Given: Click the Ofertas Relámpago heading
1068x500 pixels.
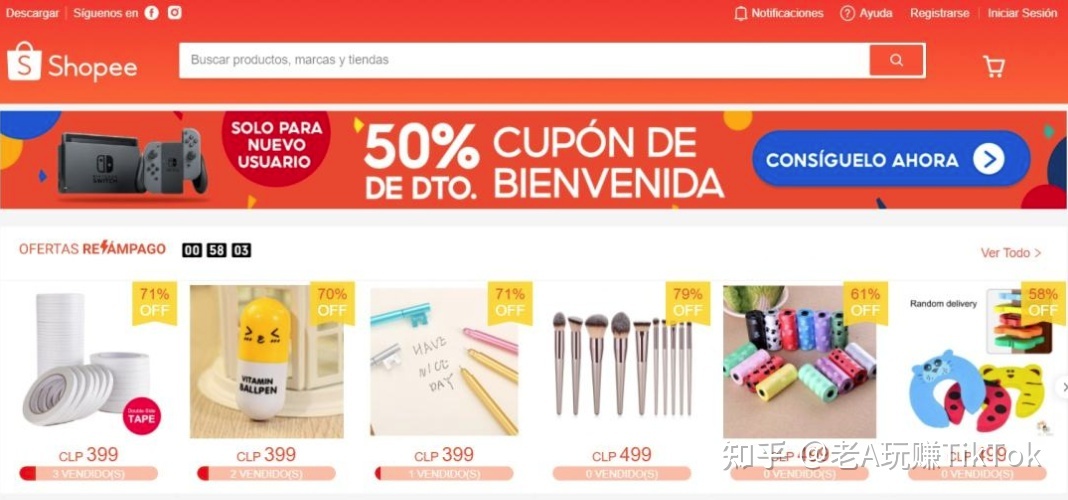Looking at the screenshot, I should tap(92, 249).
